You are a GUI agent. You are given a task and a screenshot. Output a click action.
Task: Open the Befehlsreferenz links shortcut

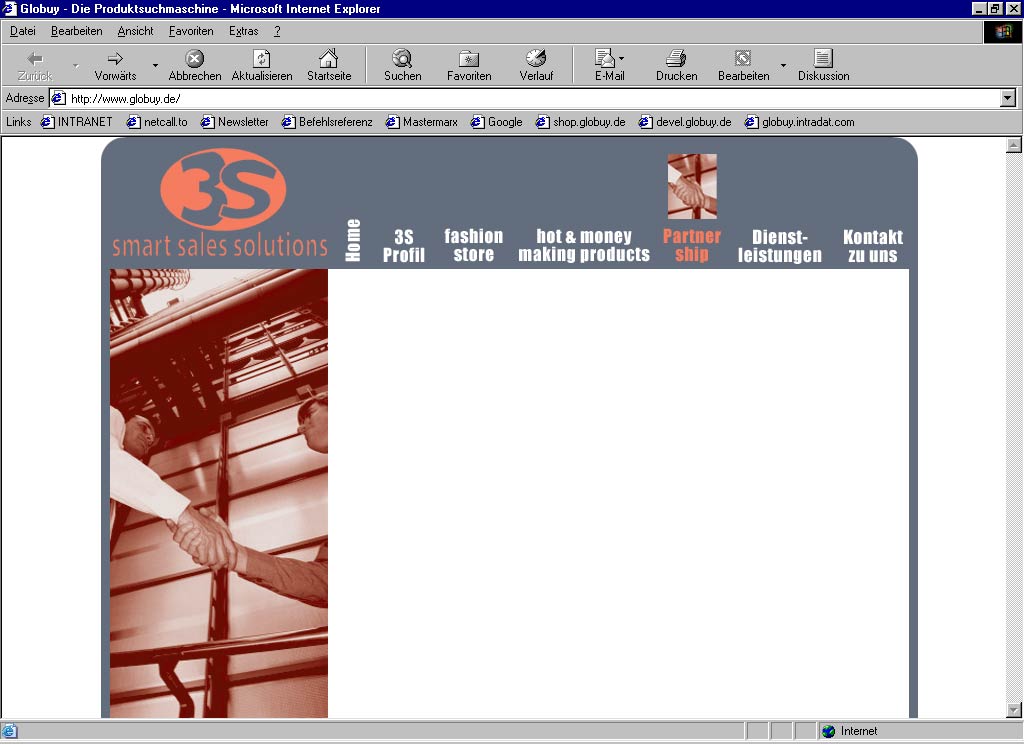[x=327, y=122]
